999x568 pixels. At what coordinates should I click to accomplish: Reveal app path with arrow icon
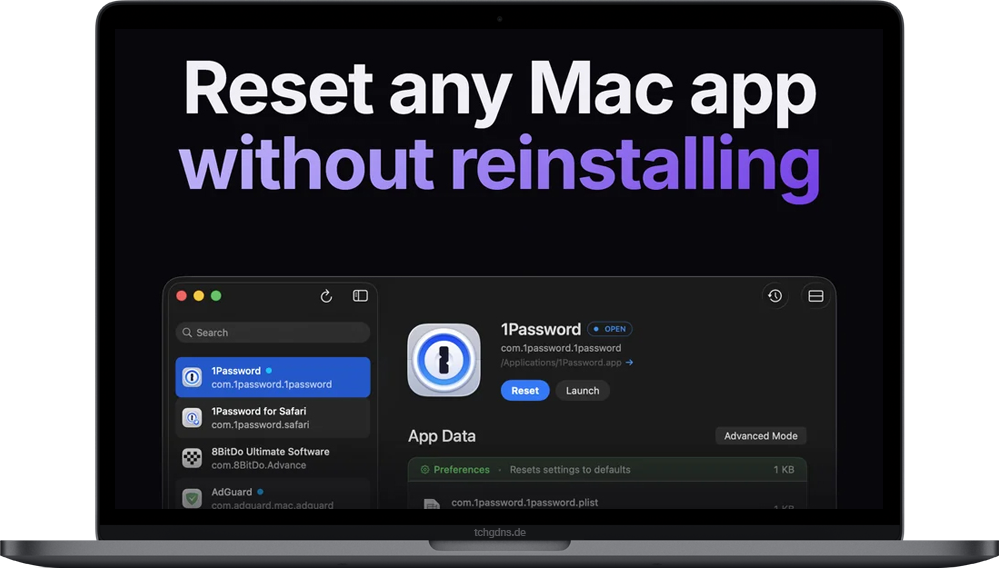[x=629, y=362]
